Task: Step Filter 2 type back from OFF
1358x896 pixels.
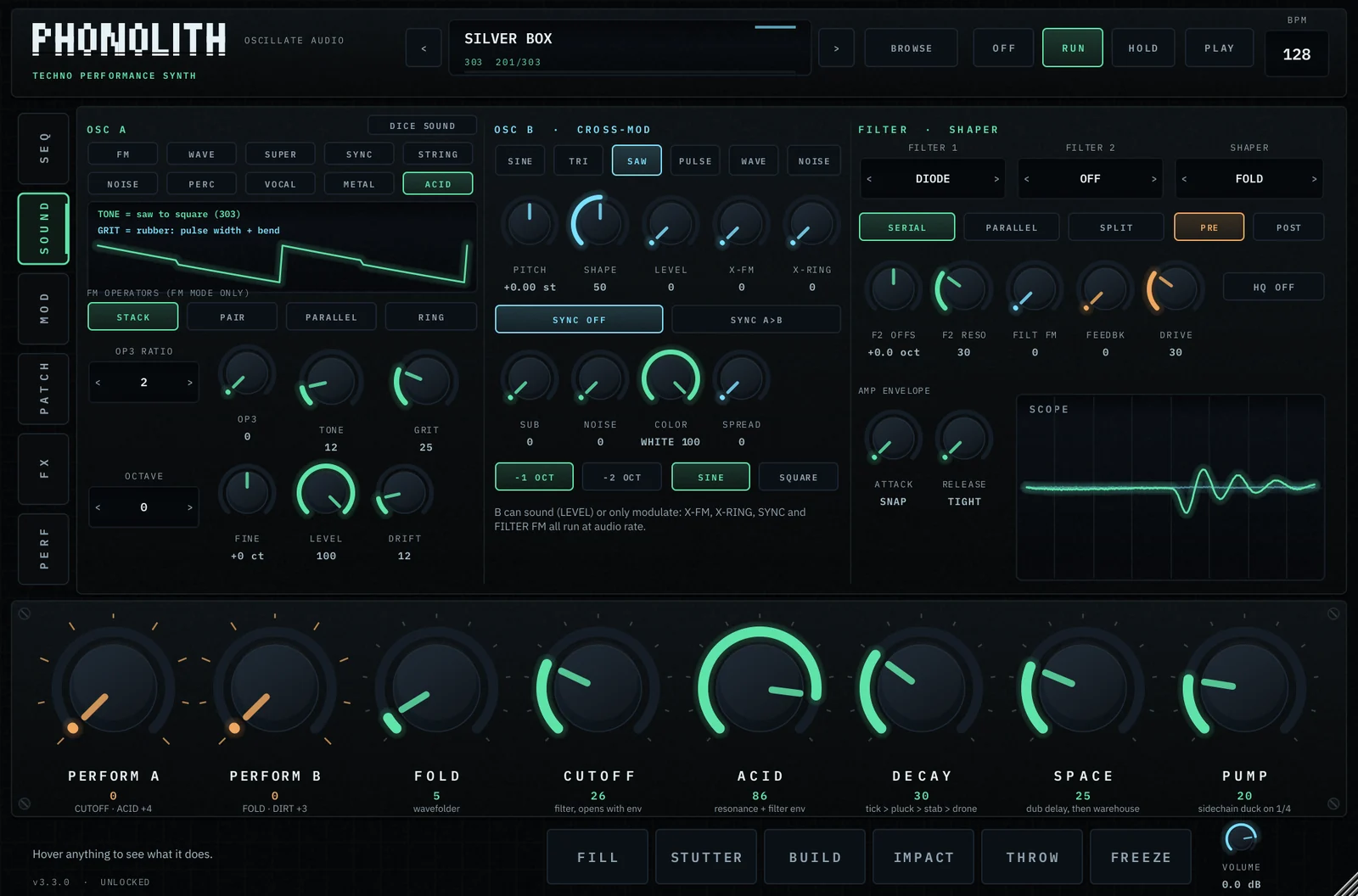Action: coord(1027,179)
